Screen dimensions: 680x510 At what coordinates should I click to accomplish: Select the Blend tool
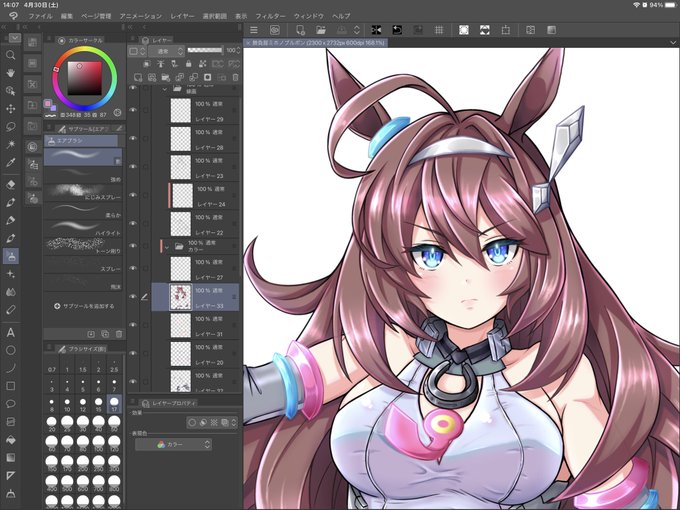click(x=11, y=292)
